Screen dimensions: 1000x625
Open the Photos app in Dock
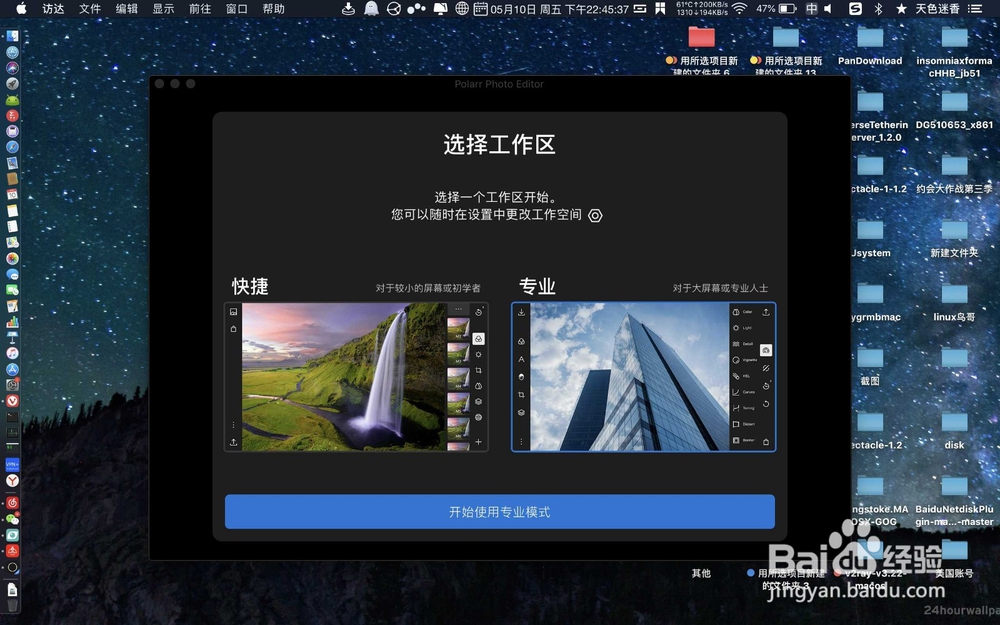tap(12, 258)
